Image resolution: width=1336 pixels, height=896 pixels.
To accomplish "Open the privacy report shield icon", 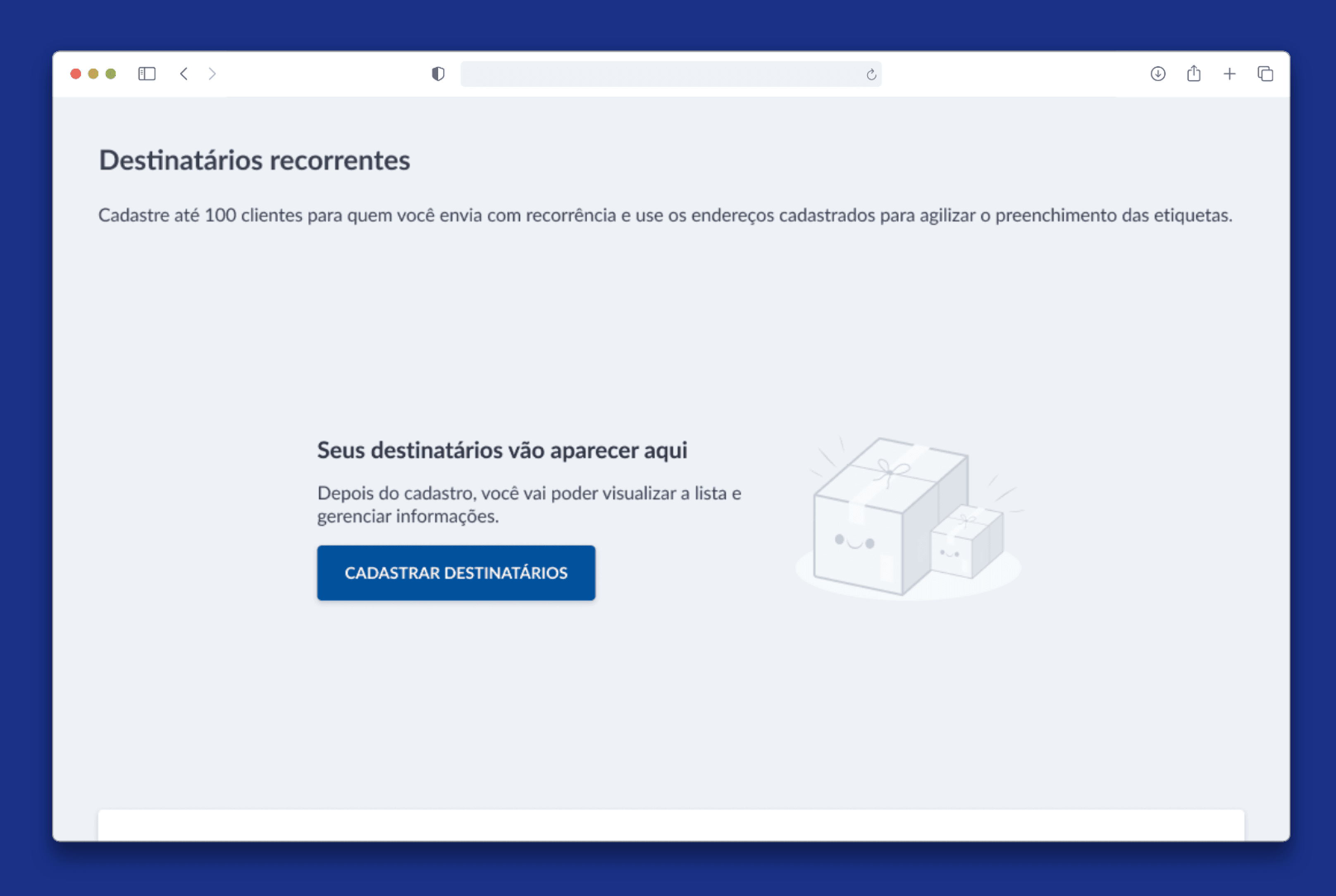I will pyautogui.click(x=438, y=74).
